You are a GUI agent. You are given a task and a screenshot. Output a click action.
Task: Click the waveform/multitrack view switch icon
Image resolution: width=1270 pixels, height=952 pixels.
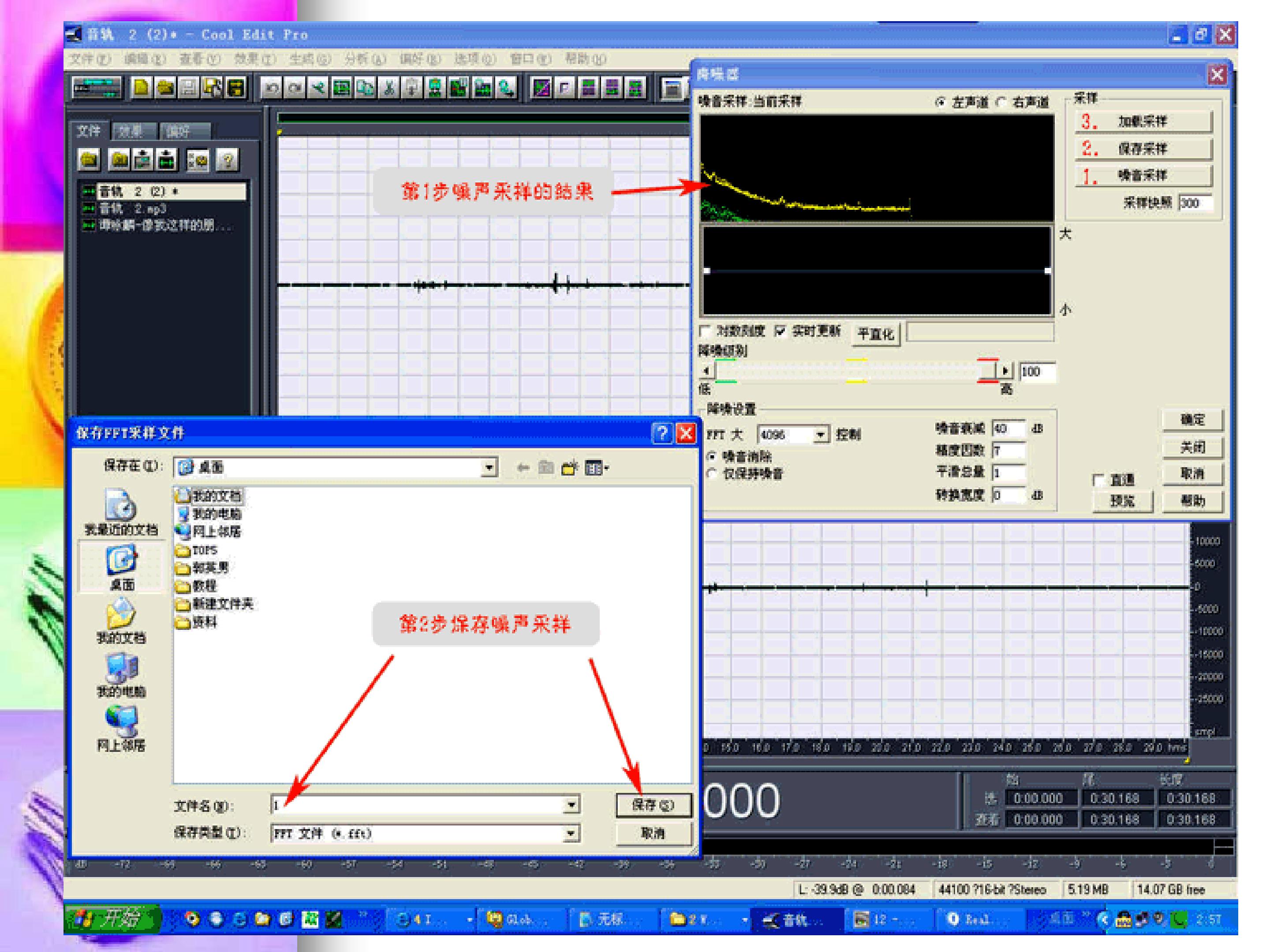(x=97, y=88)
